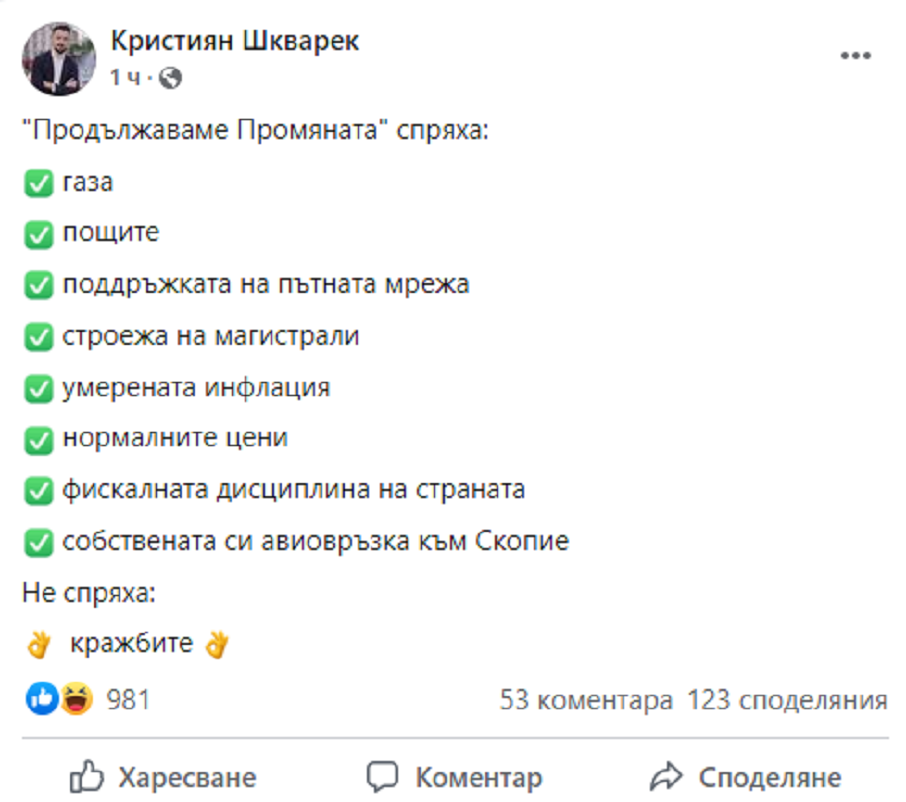Open the 981 reactions list
This screenshot has width=906, height=802.
[x=127, y=699]
